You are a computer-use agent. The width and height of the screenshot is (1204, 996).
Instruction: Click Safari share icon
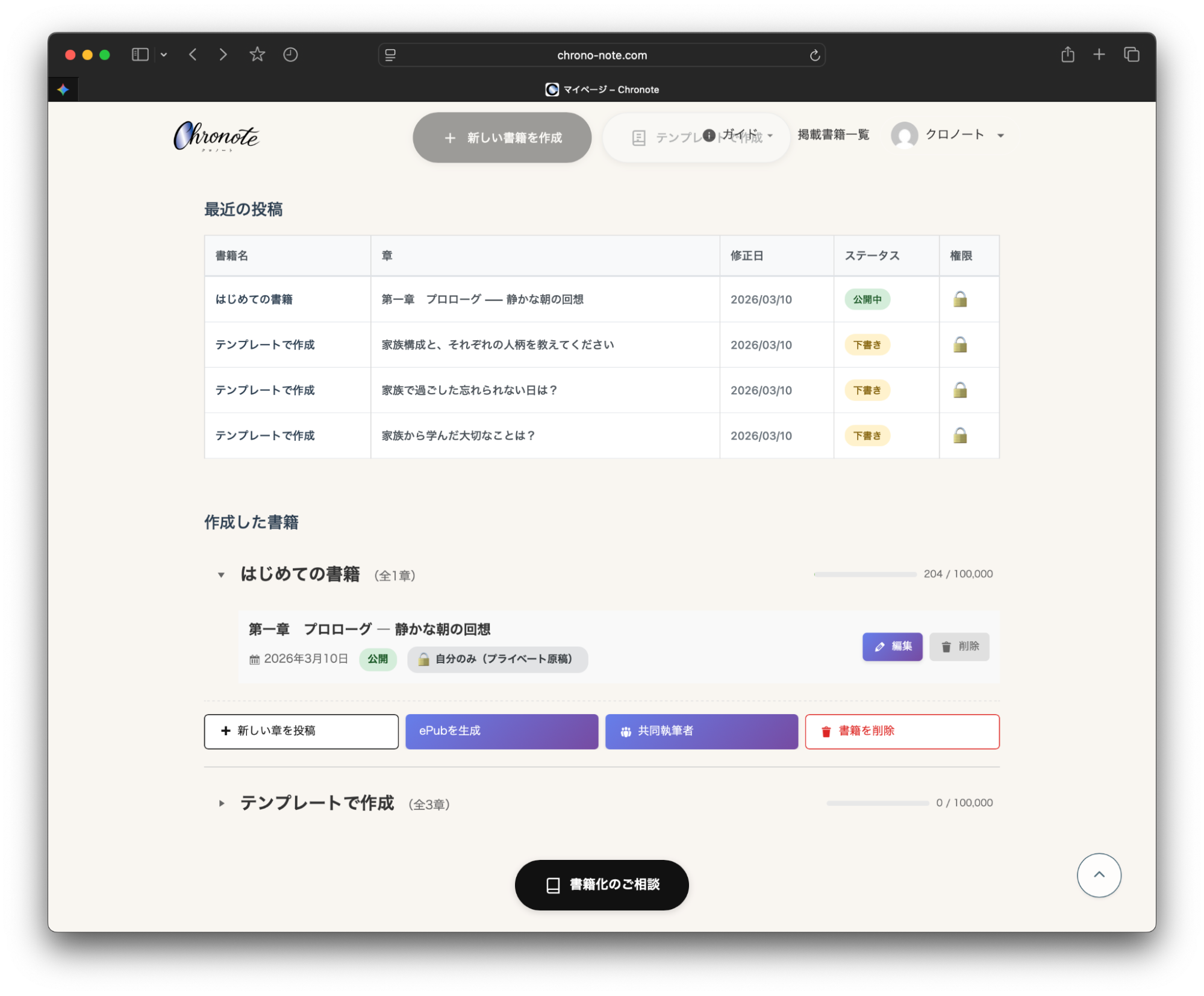point(1067,55)
